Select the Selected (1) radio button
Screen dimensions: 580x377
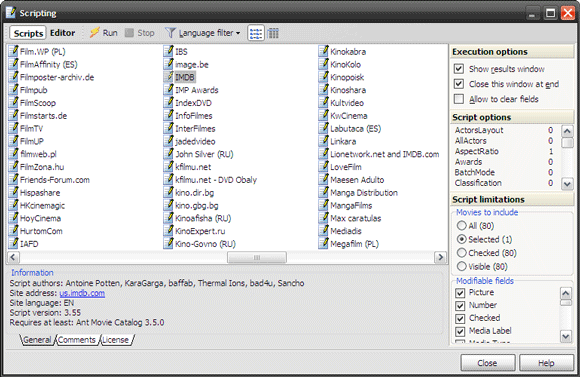click(461, 239)
